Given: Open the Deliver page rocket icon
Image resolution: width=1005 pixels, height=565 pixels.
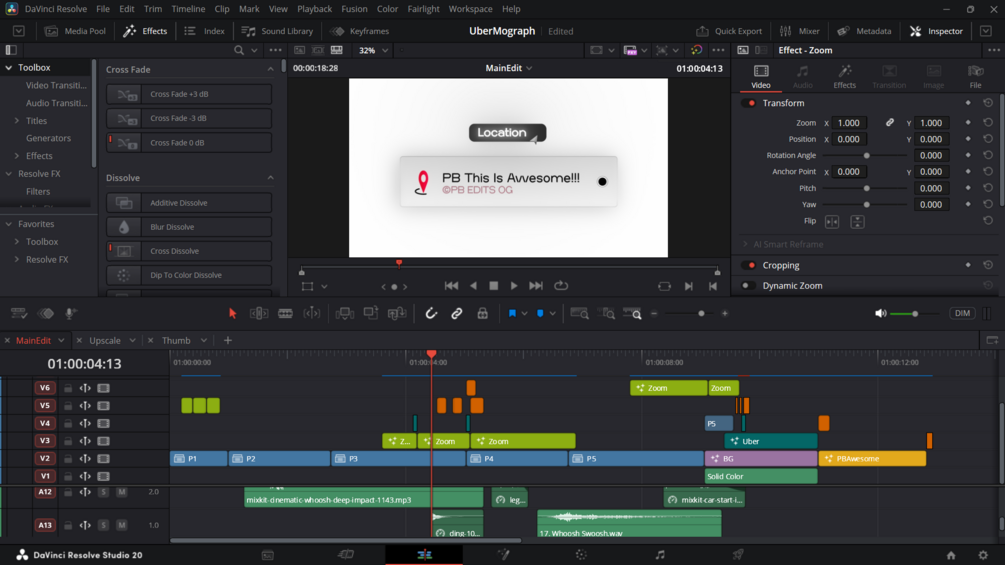Looking at the screenshot, I should (738, 555).
